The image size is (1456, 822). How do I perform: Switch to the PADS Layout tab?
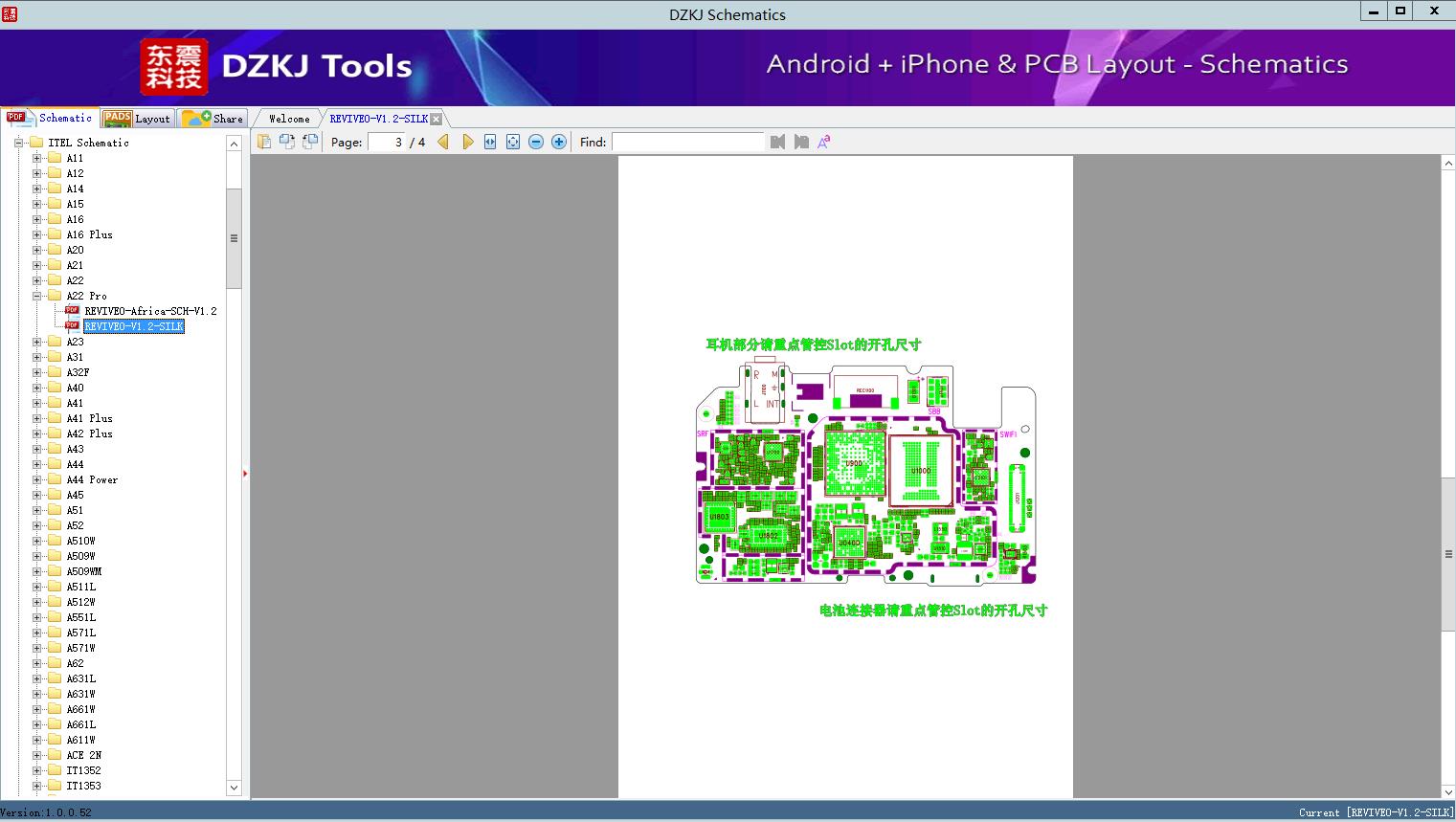[x=137, y=119]
